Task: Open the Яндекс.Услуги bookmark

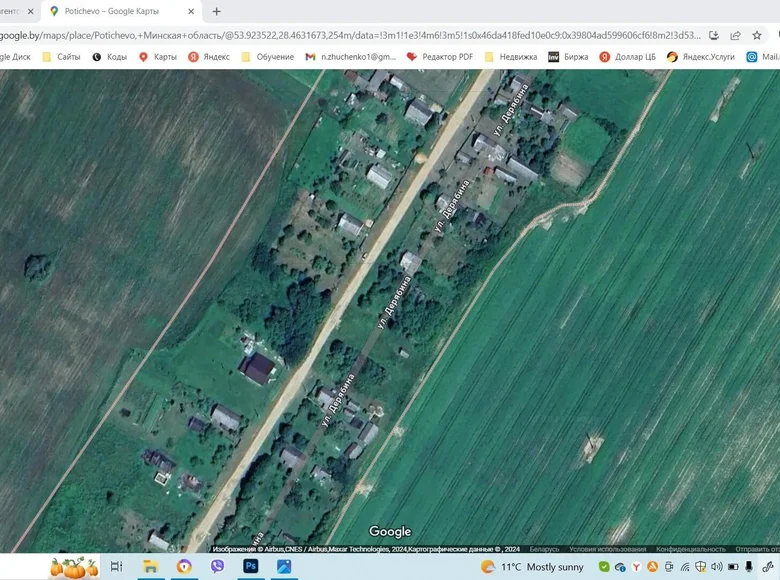Action: coord(700,57)
